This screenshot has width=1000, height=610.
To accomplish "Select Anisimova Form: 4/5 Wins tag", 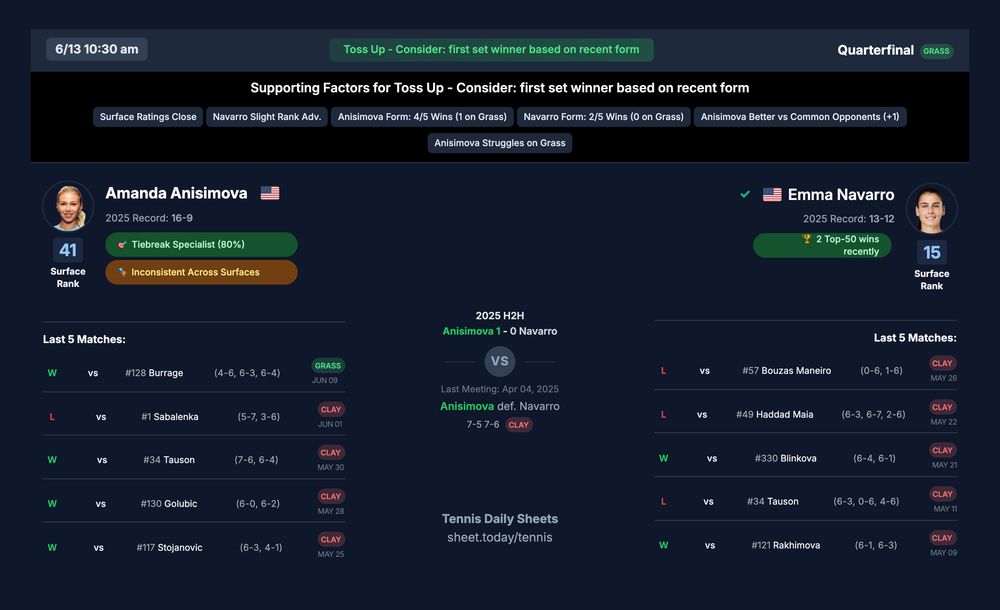I will 422,117.
